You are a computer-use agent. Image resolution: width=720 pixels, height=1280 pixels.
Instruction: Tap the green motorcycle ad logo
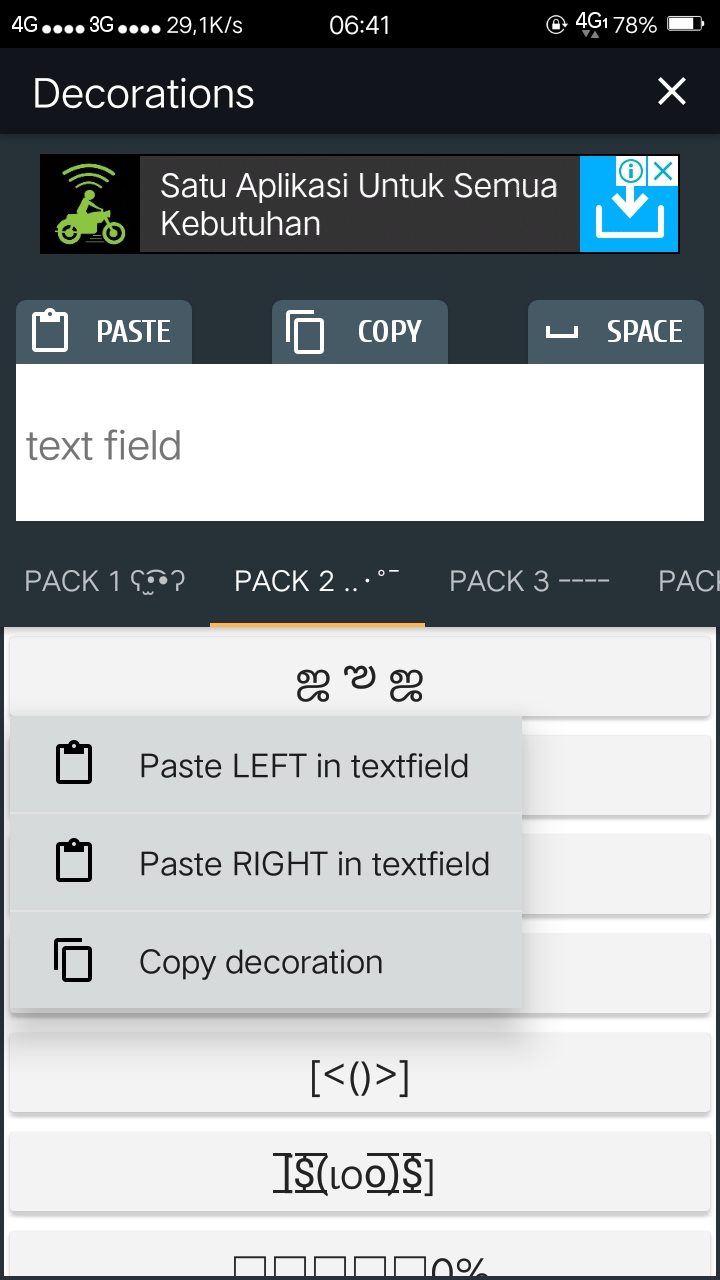pyautogui.click(x=90, y=205)
